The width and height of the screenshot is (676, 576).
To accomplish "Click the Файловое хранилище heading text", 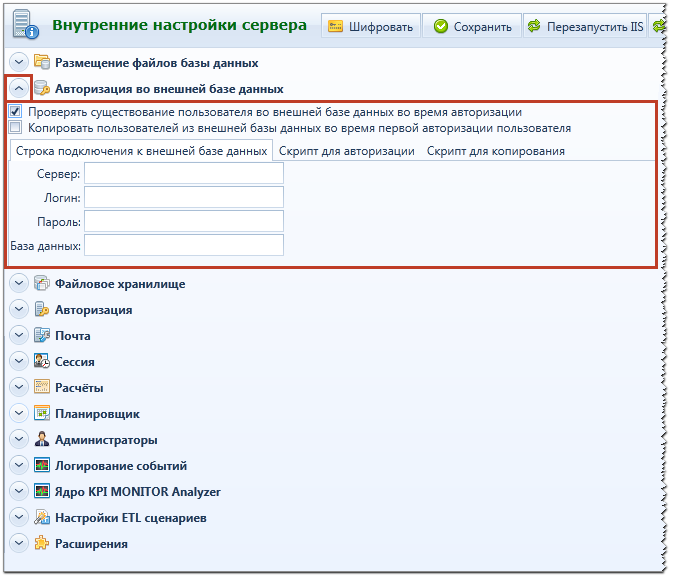I will 120,284.
